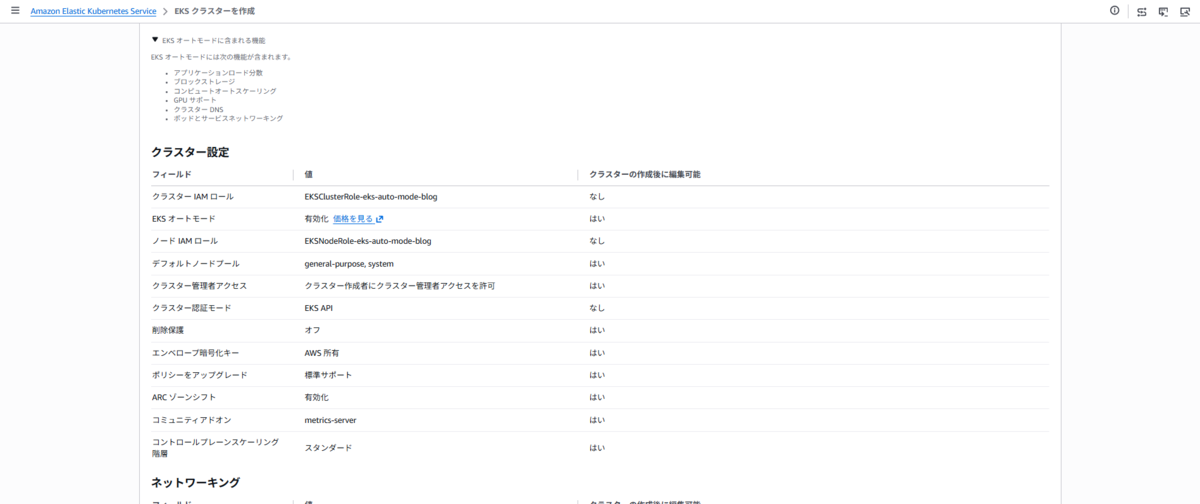This screenshot has width=1200, height=504.
Task: Click the ポッドとサービスネットワーキング bullet item
Action: click(x=228, y=118)
